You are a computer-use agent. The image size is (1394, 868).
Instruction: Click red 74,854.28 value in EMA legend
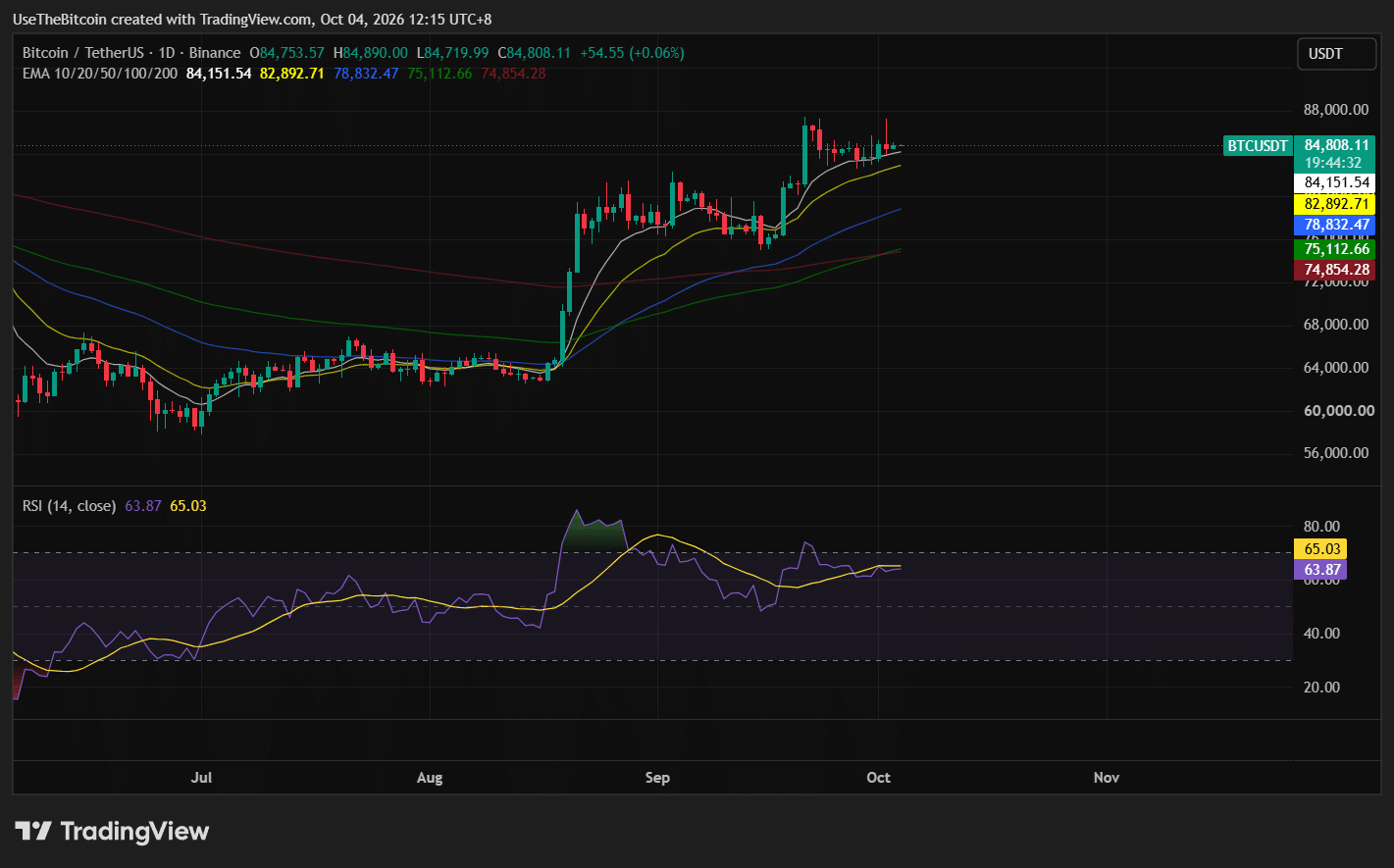click(x=513, y=74)
